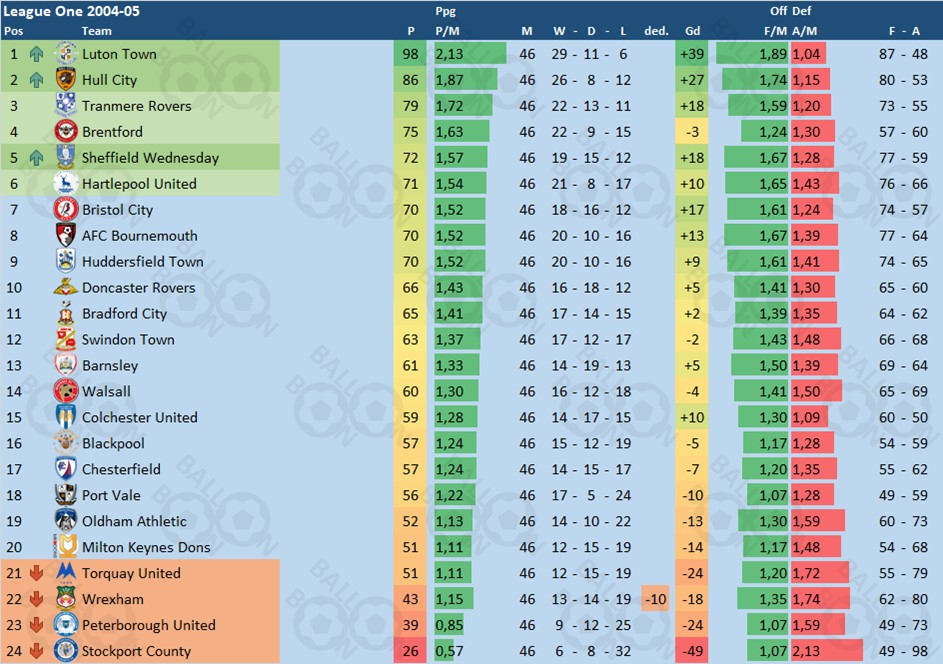Screen dimensions: 943x664
Task: Click the League One 2004-05 title
Action: 60,11
